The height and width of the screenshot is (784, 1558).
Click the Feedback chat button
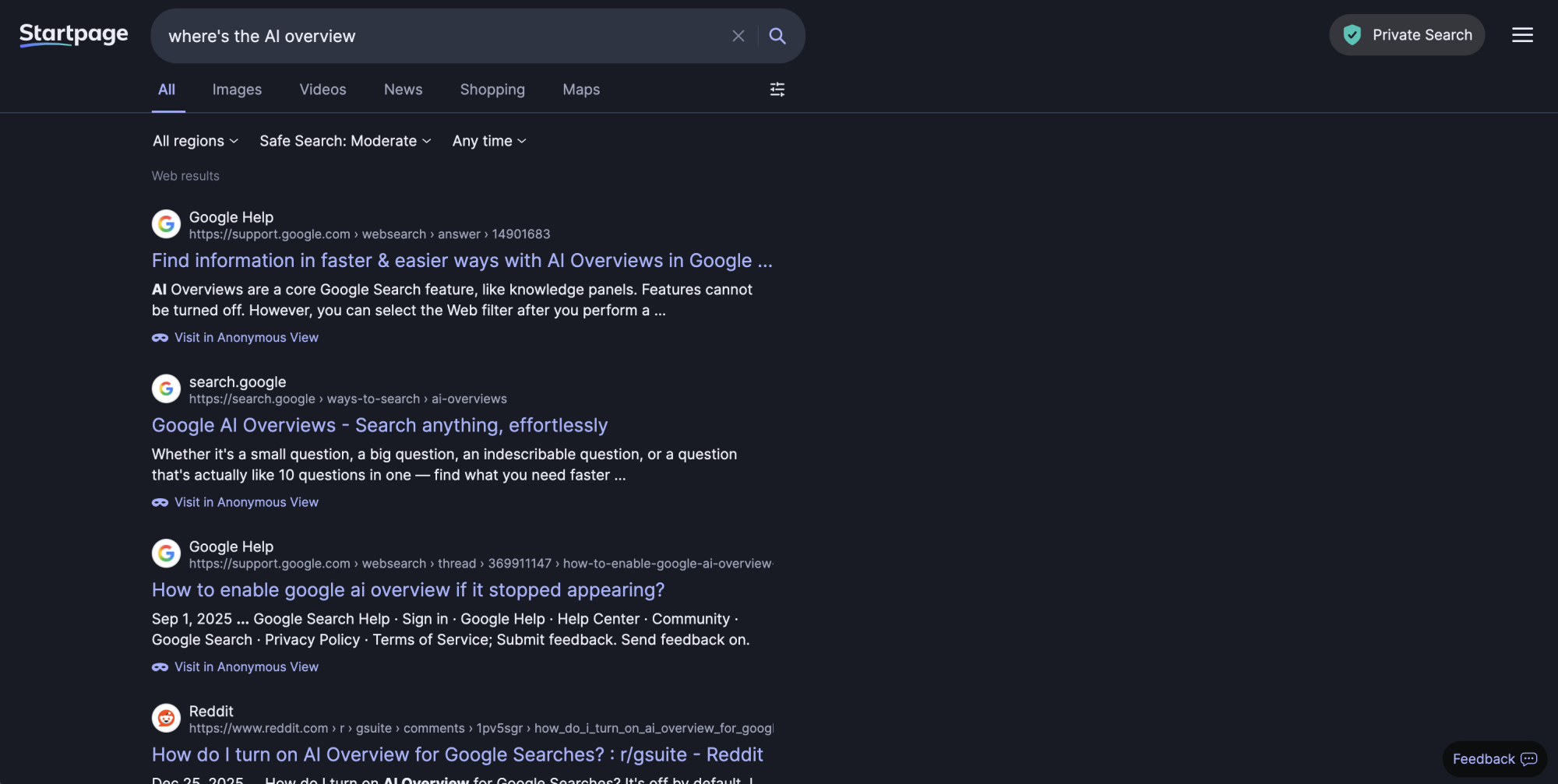coord(1494,759)
